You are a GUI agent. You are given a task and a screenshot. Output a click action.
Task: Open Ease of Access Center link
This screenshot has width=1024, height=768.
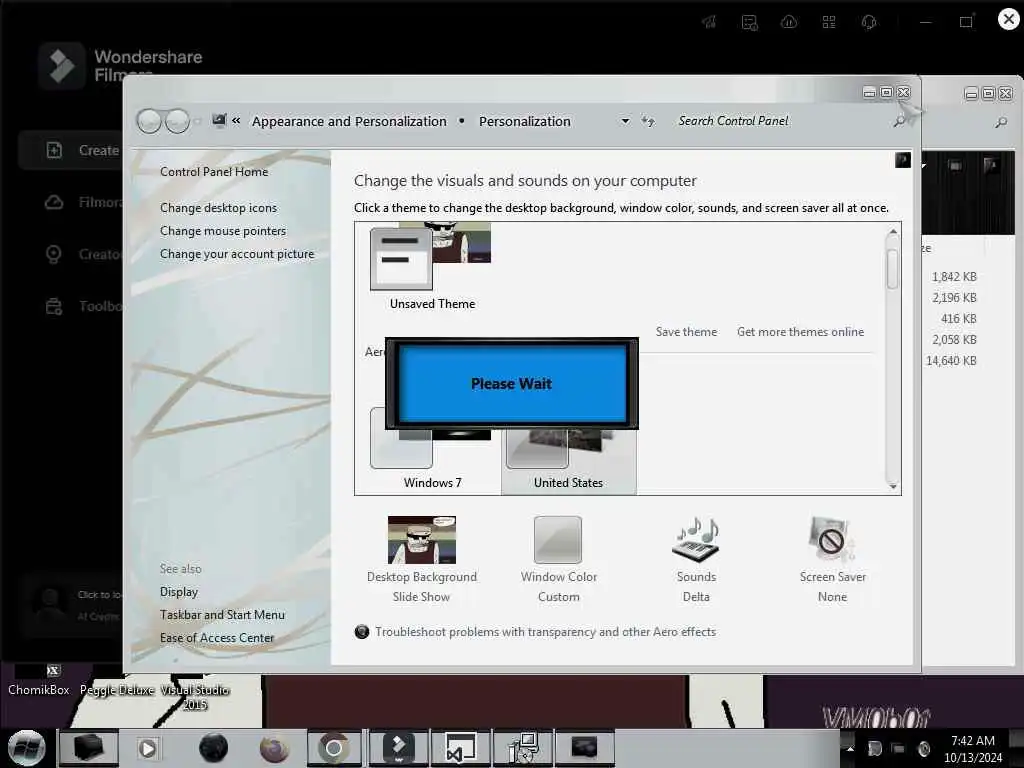(217, 637)
